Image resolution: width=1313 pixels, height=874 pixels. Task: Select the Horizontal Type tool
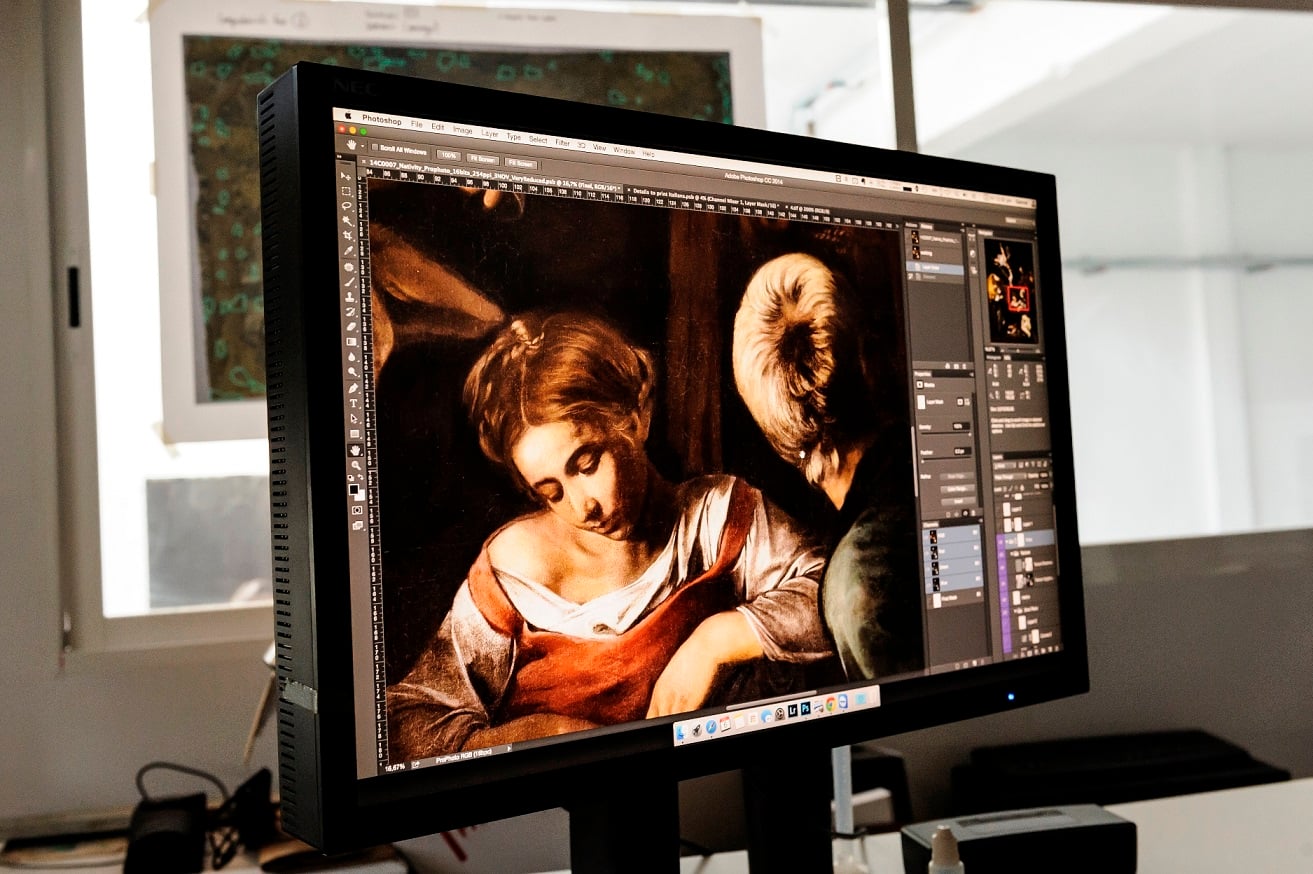(x=353, y=403)
